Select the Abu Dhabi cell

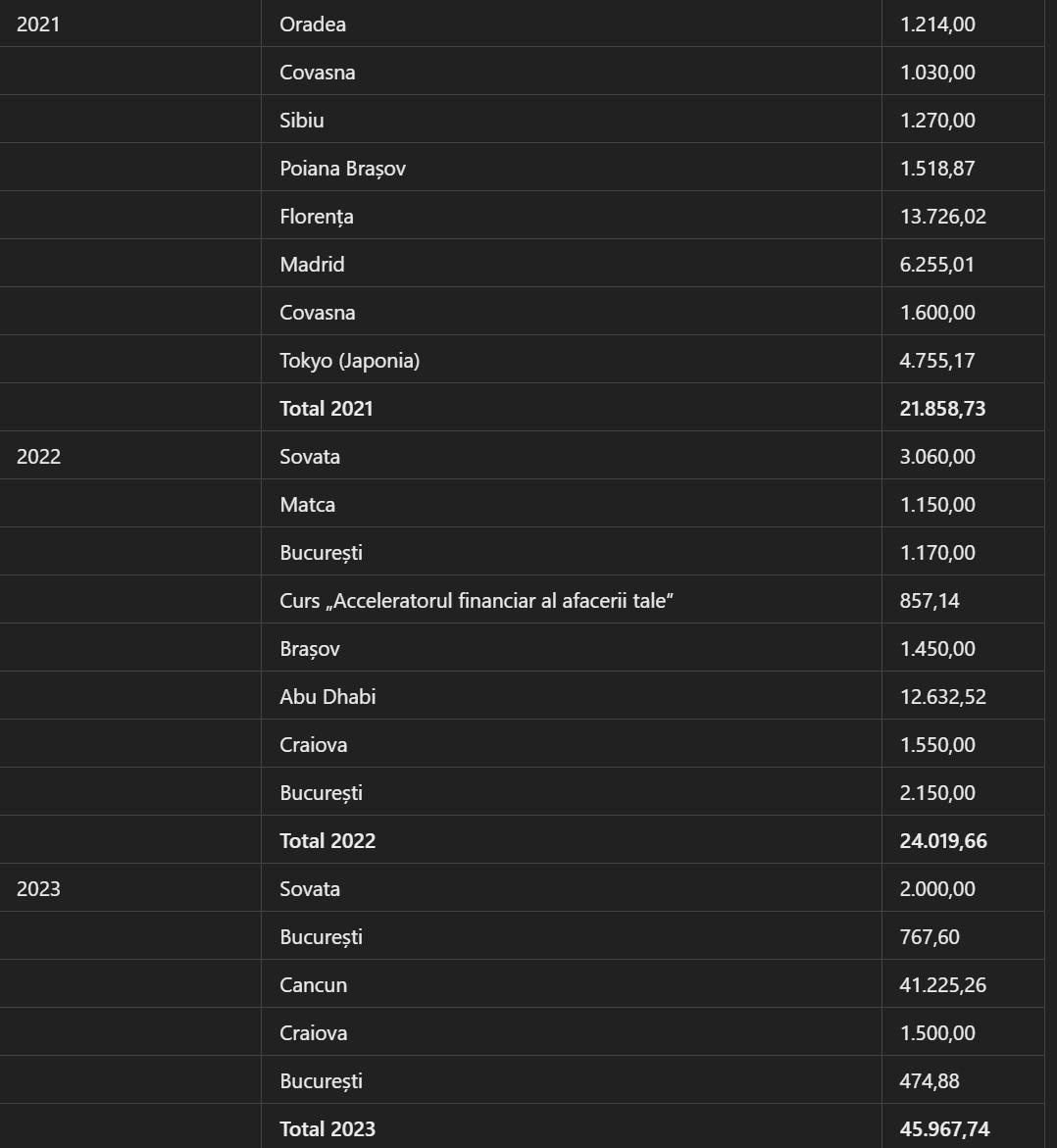point(327,697)
